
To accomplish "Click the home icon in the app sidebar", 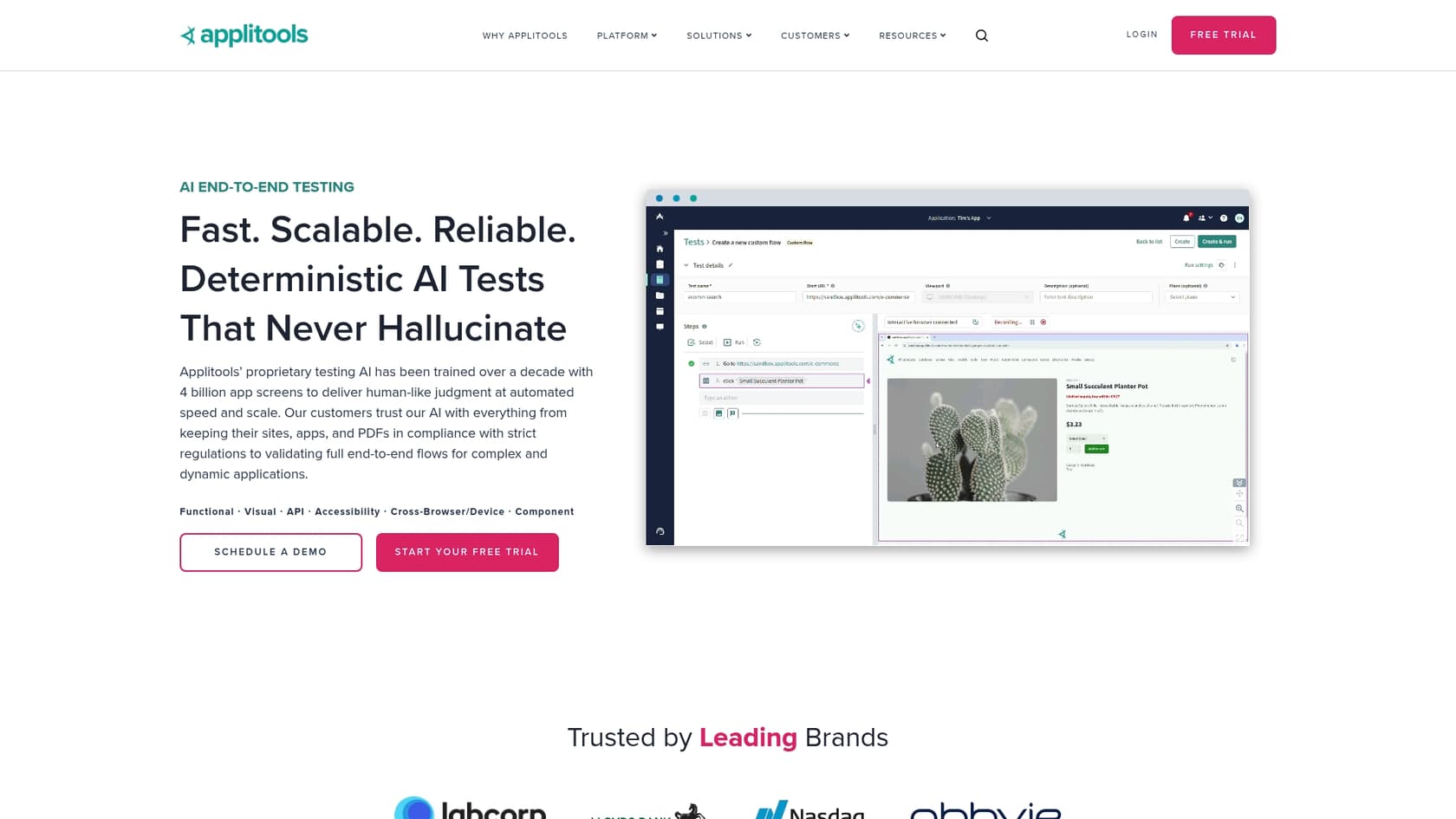I will (660, 249).
